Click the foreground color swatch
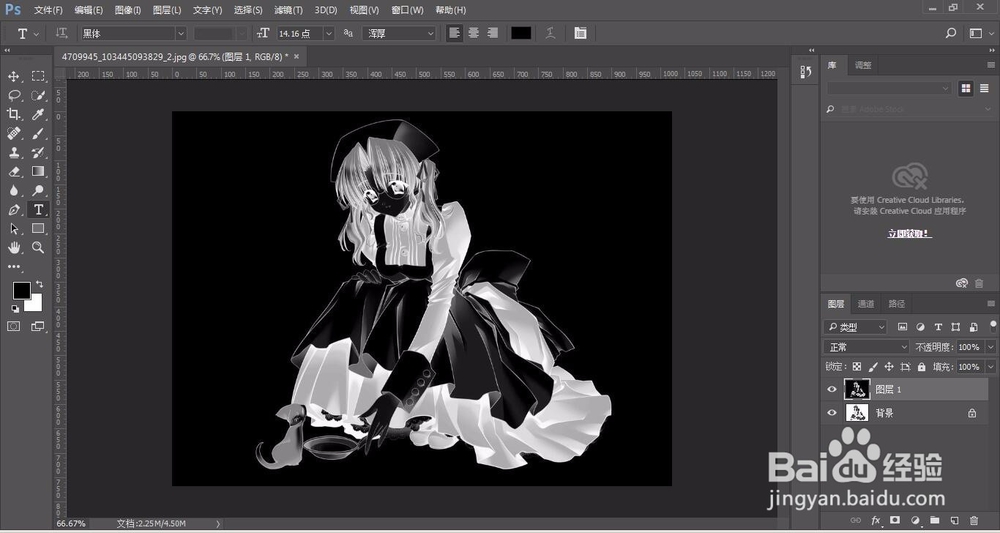The image size is (1000, 533). (x=22, y=290)
